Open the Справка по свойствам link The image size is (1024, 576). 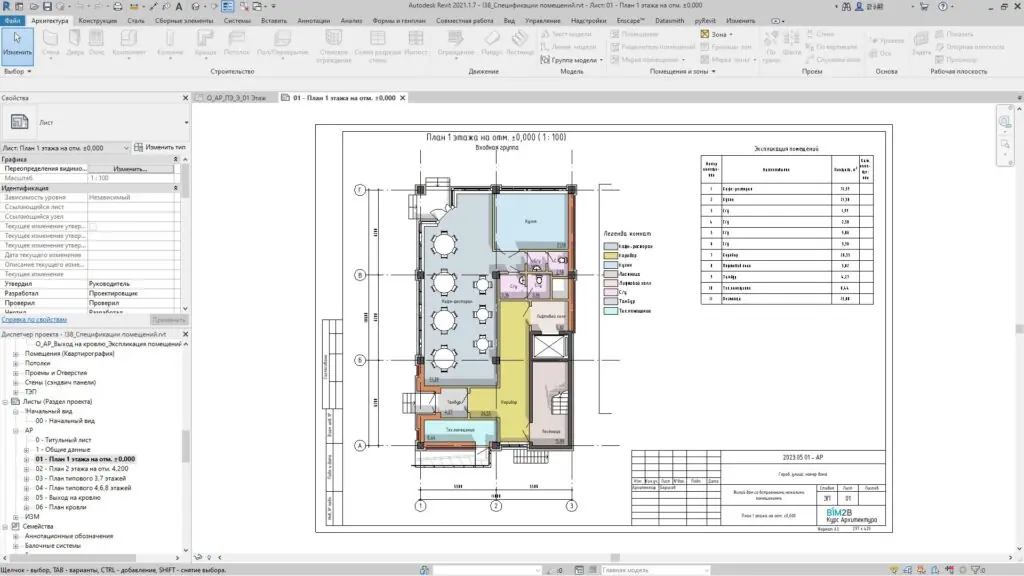(34, 319)
